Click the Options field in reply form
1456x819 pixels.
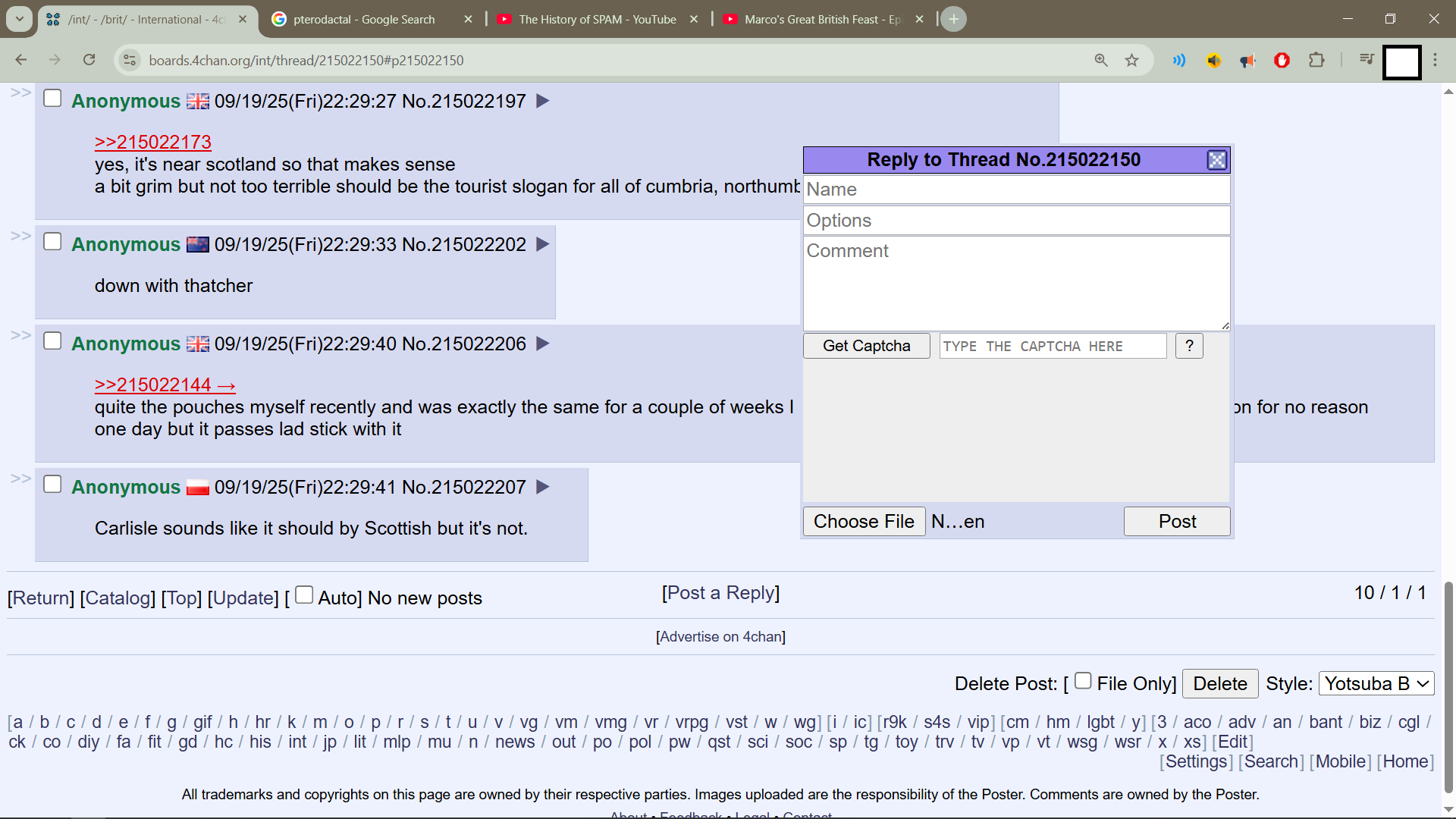tap(1016, 221)
